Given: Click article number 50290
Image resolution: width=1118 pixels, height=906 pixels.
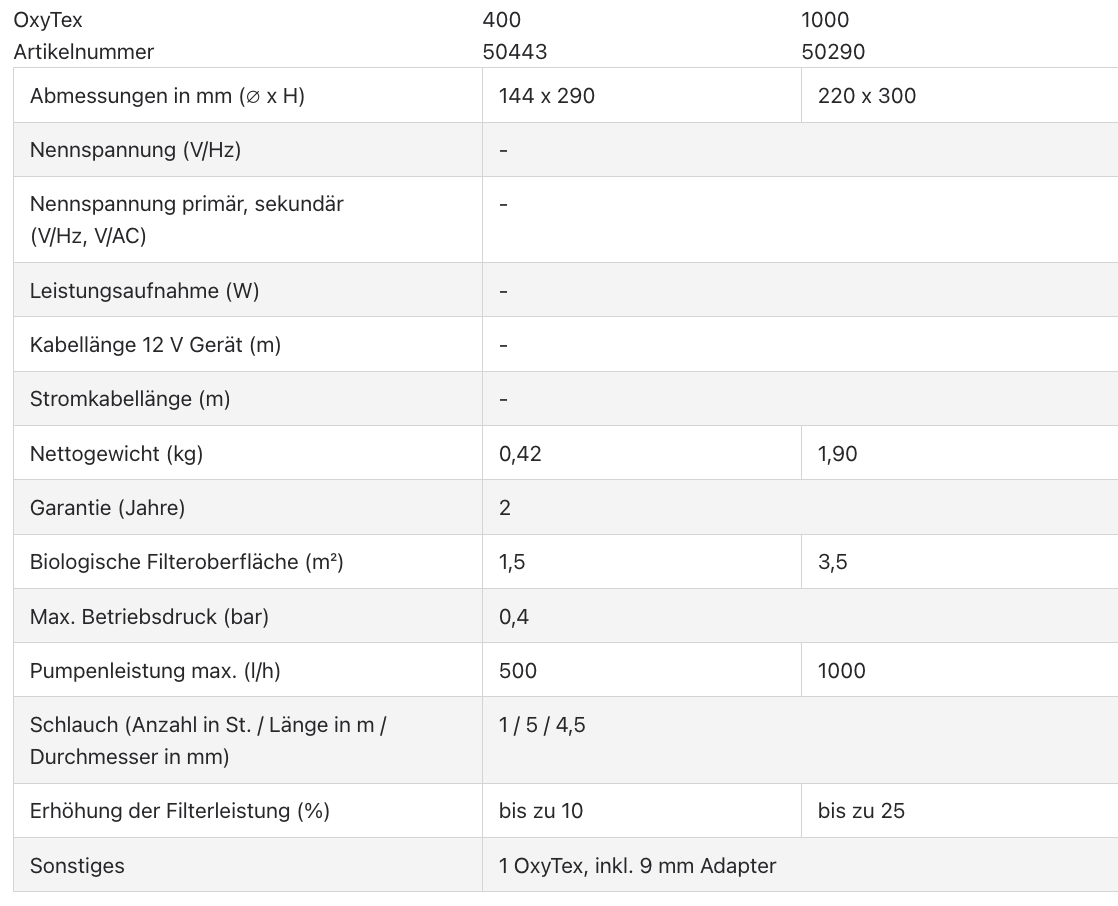Looking at the screenshot, I should point(833,52).
